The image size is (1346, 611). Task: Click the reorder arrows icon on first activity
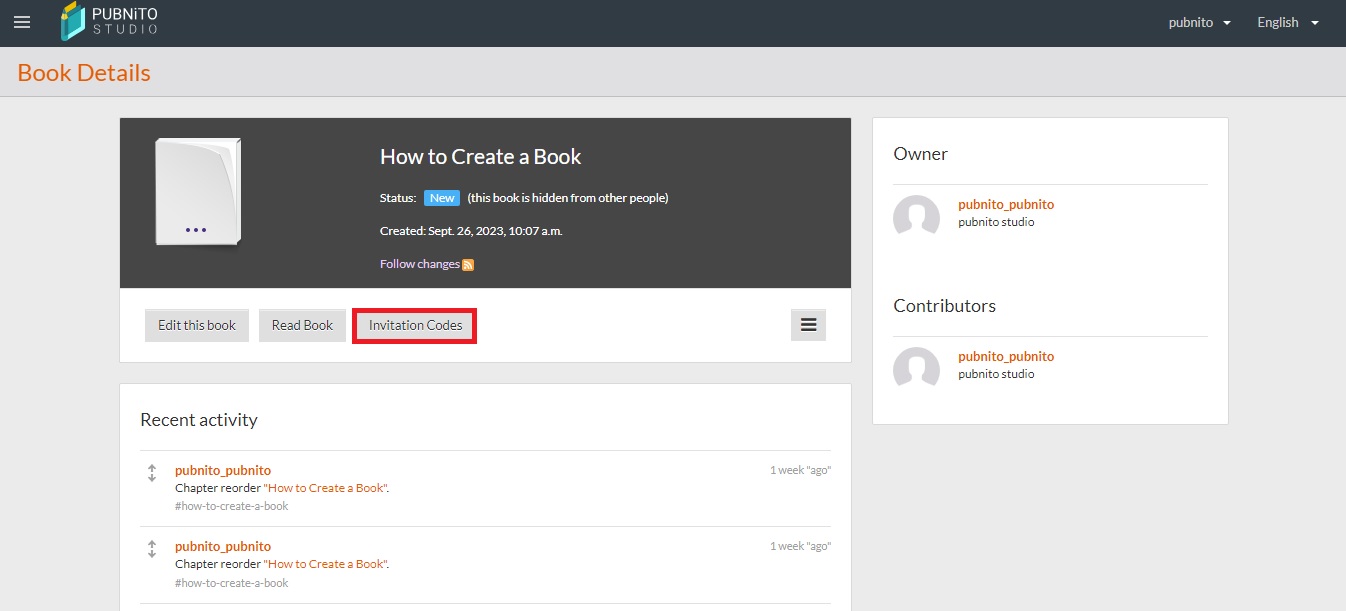click(152, 473)
